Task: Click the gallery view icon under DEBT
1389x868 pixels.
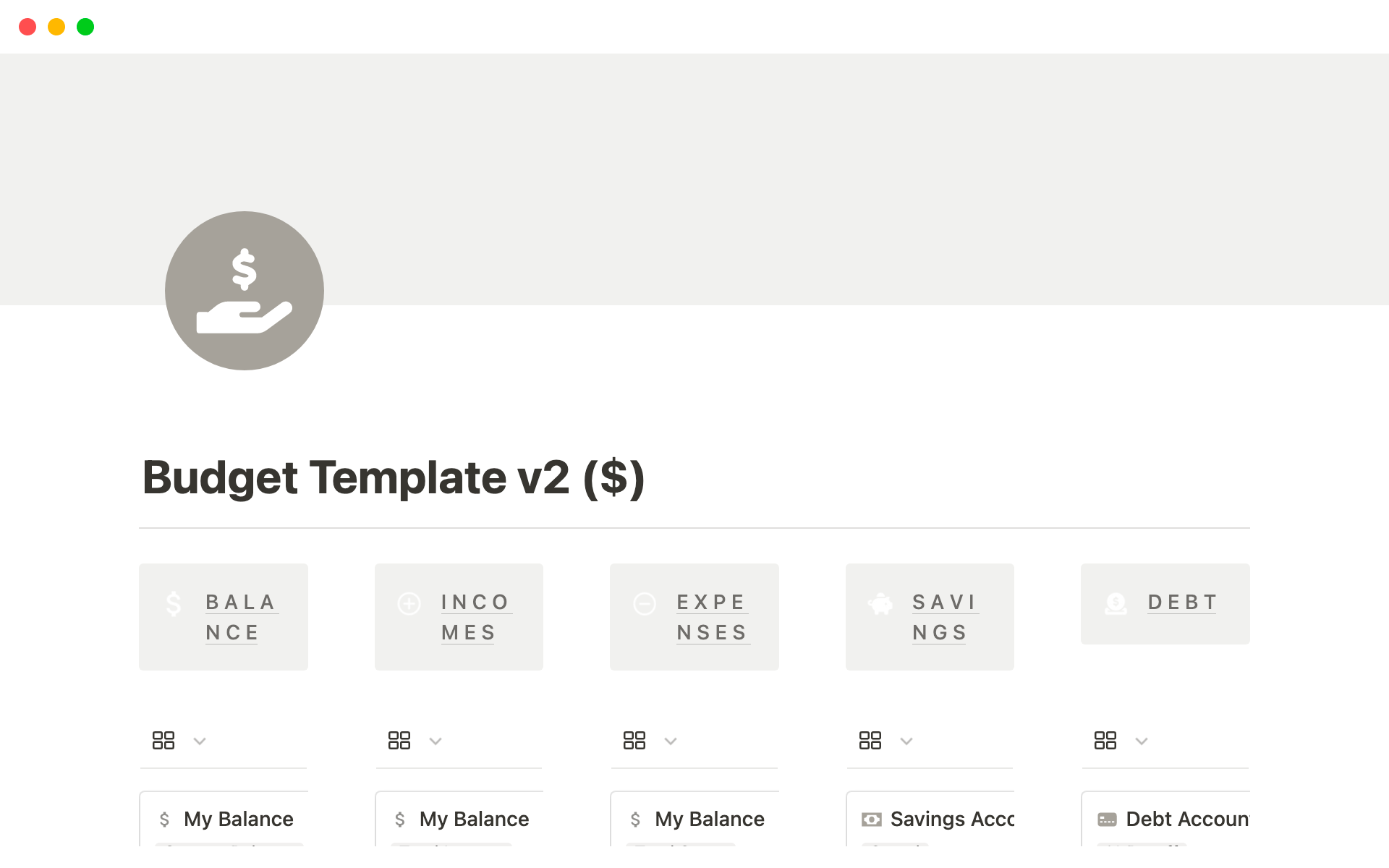Action: pos(1105,740)
